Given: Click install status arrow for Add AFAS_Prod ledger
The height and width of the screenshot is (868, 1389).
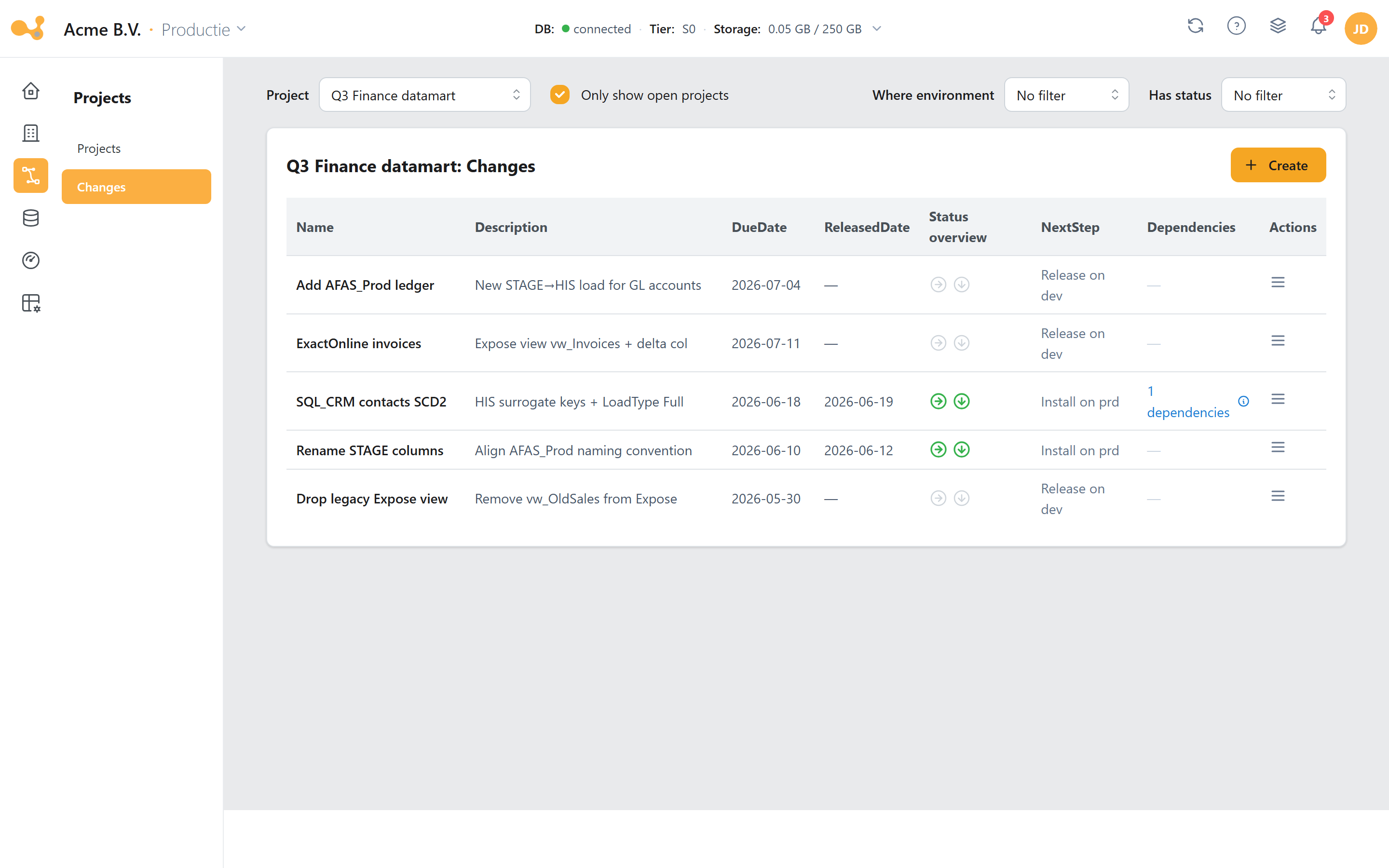Looking at the screenshot, I should (x=961, y=285).
